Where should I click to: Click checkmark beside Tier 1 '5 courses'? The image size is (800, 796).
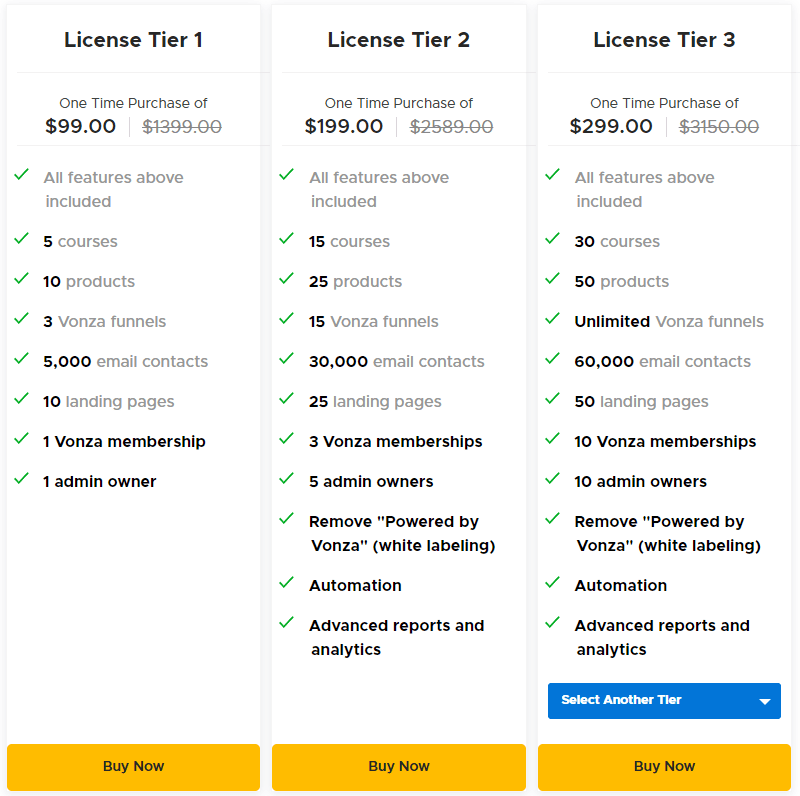[x=21, y=239]
